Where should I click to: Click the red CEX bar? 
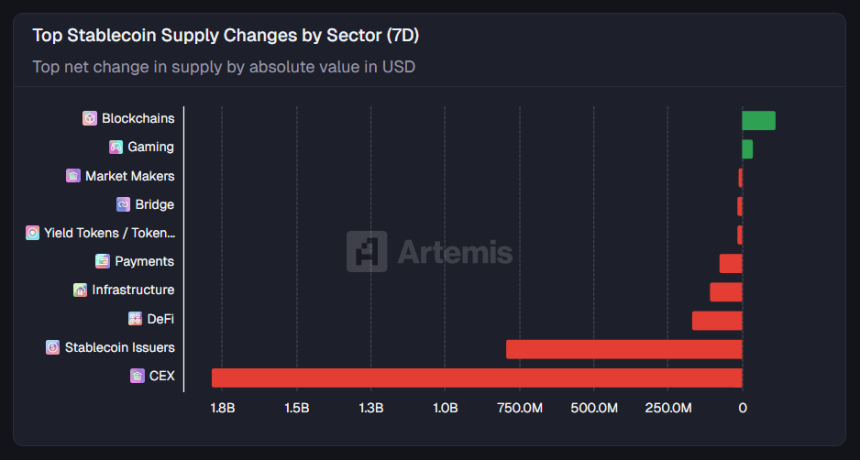476,378
